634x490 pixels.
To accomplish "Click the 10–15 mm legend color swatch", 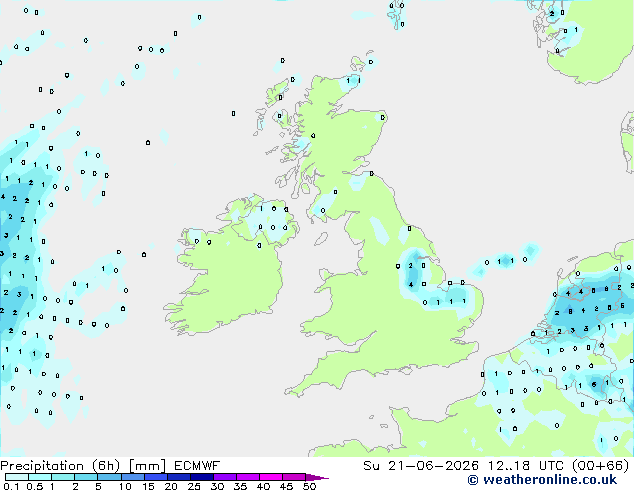I will 133,477.
